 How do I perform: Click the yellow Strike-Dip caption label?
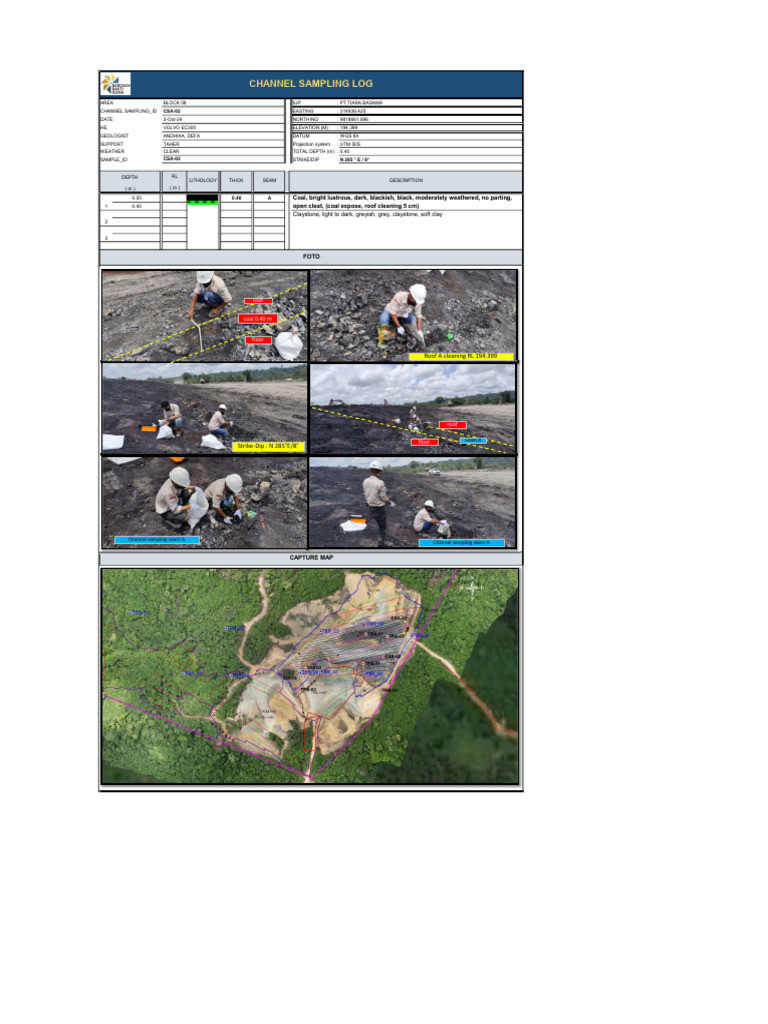268,446
